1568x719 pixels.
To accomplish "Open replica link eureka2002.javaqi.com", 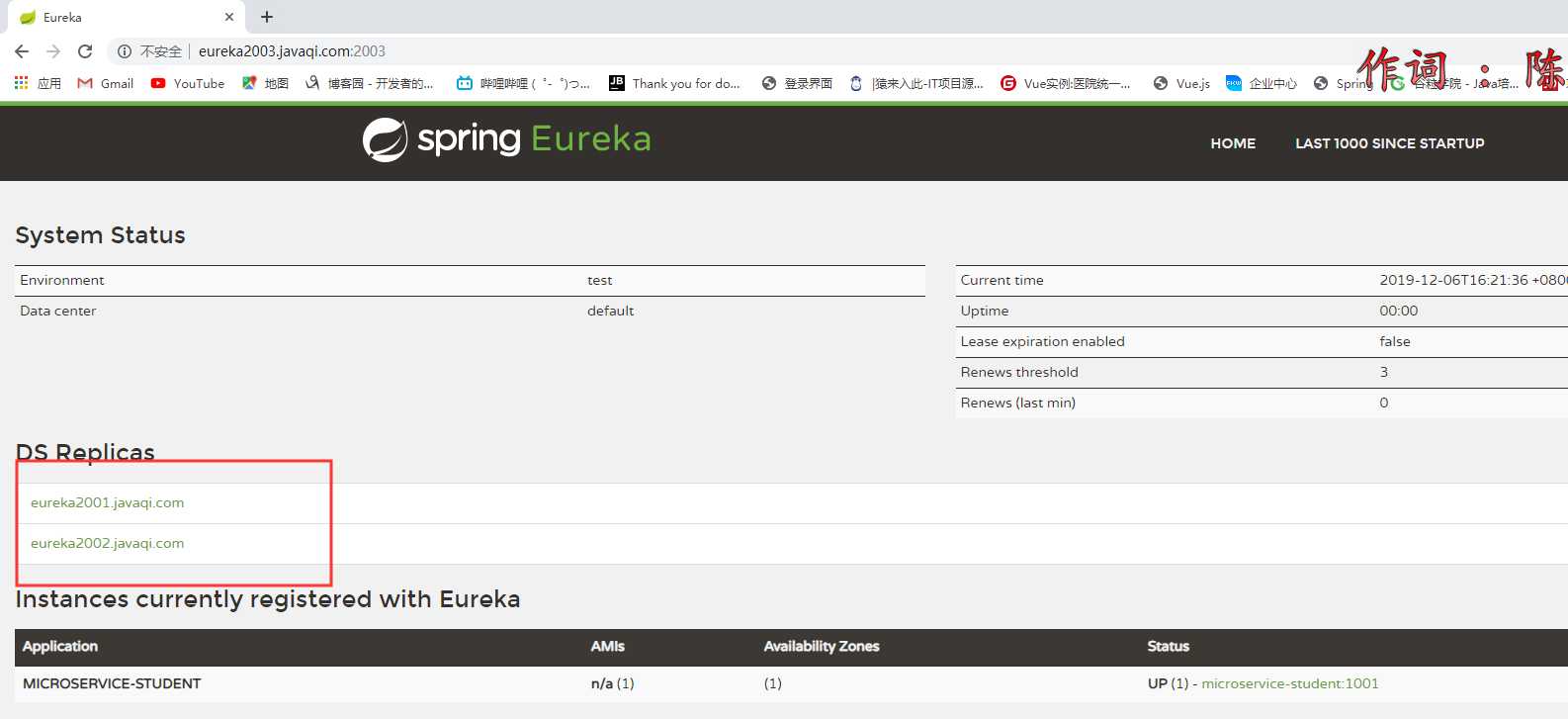I will pos(107,543).
